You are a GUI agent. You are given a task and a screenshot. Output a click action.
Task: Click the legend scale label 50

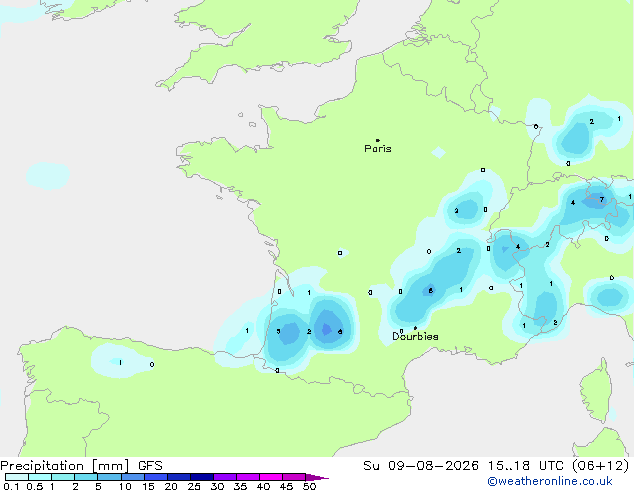[x=309, y=486]
